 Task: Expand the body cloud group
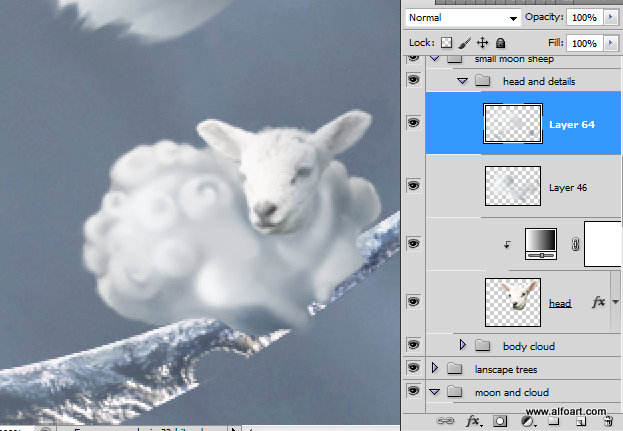coord(462,345)
